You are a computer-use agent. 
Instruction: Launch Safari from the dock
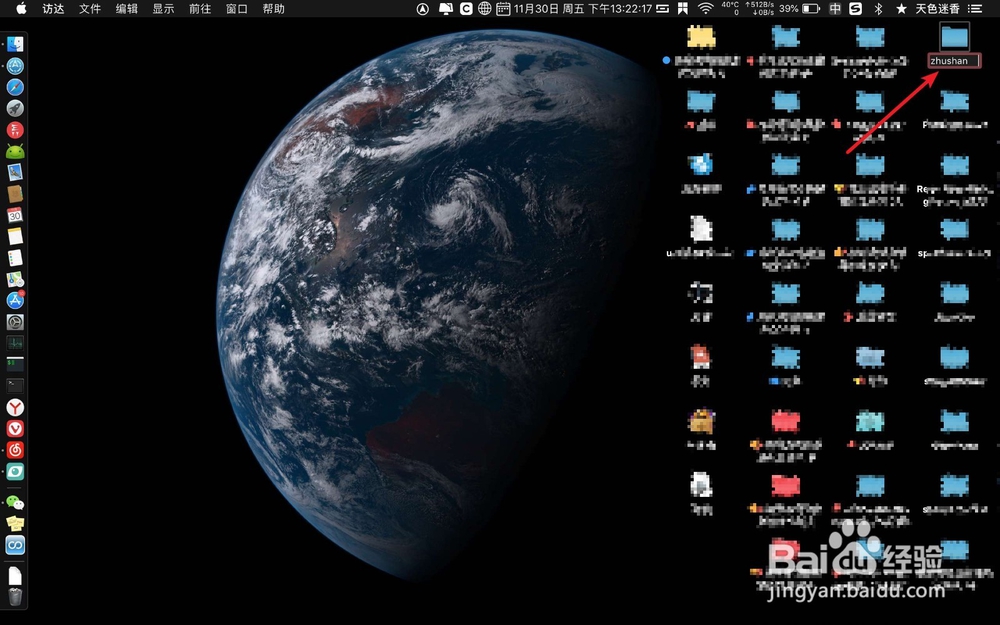(15, 87)
